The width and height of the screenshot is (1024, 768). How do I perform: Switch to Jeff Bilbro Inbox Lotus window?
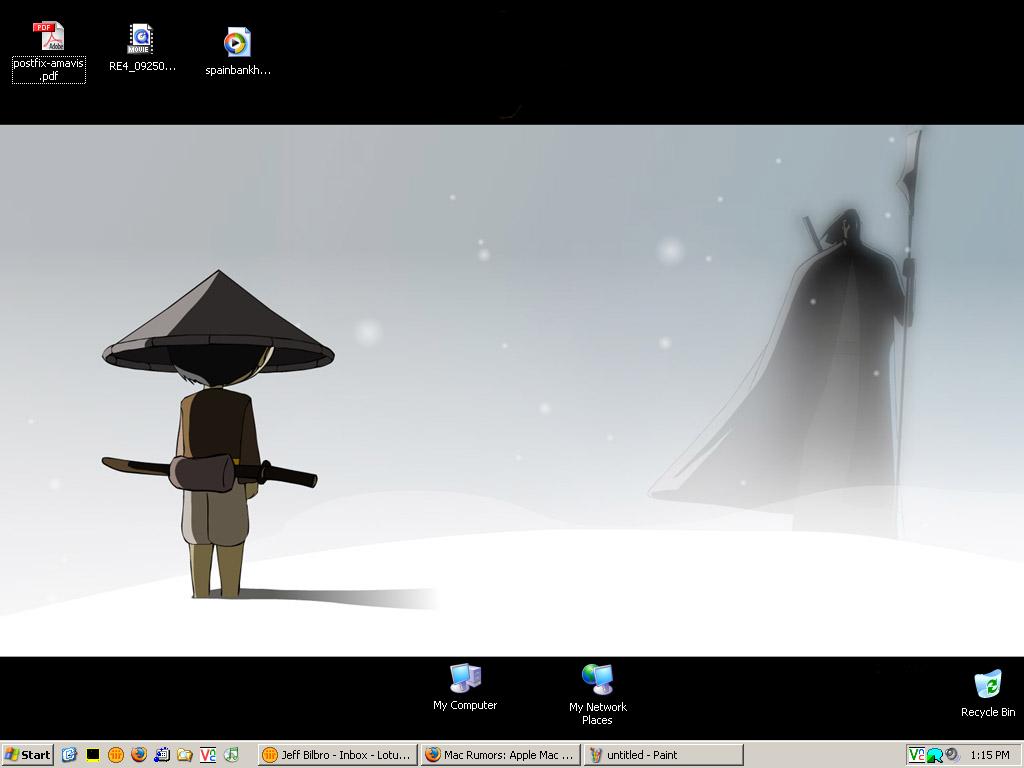(338, 755)
